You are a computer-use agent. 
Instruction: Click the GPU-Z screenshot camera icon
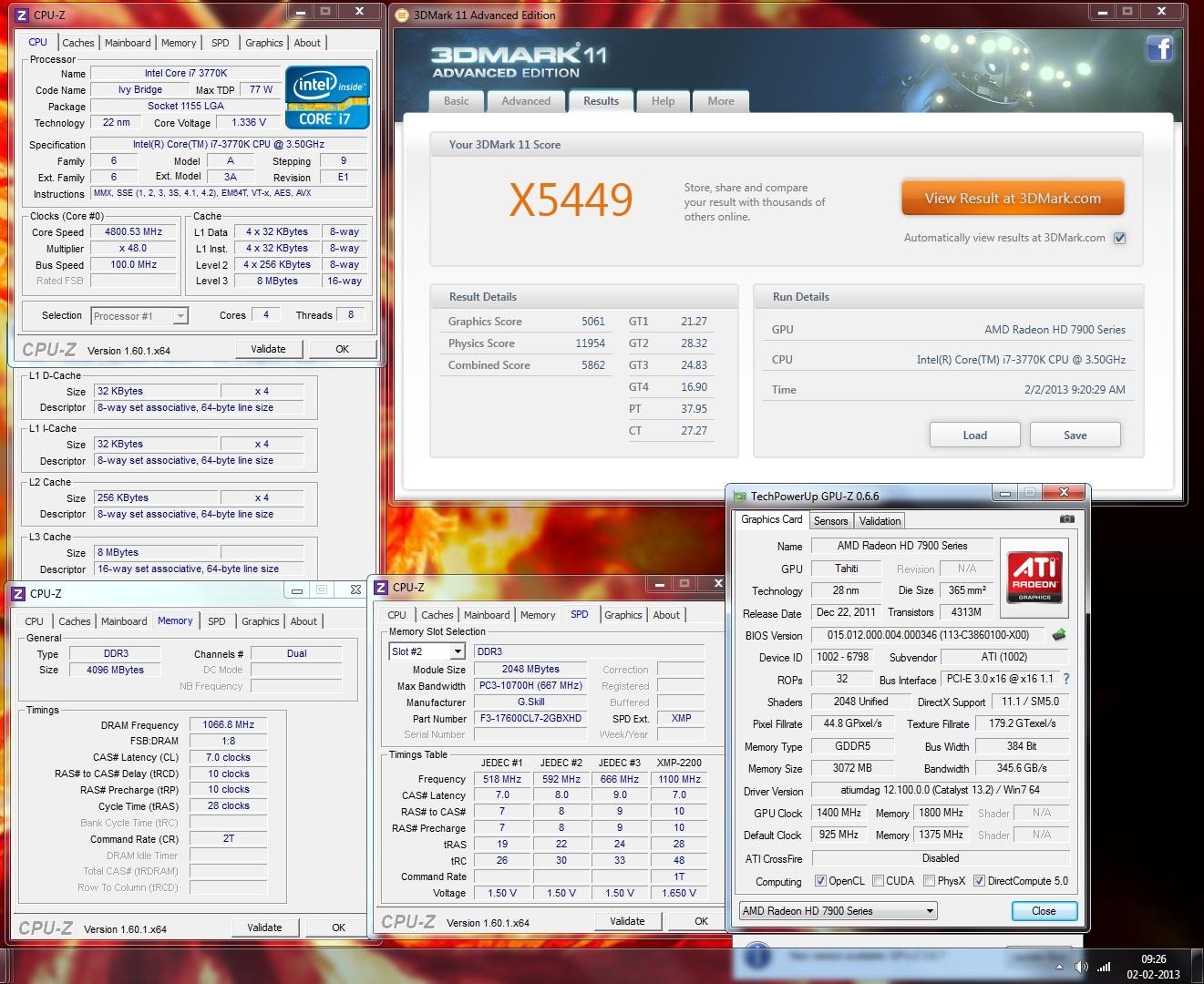coord(1066,519)
